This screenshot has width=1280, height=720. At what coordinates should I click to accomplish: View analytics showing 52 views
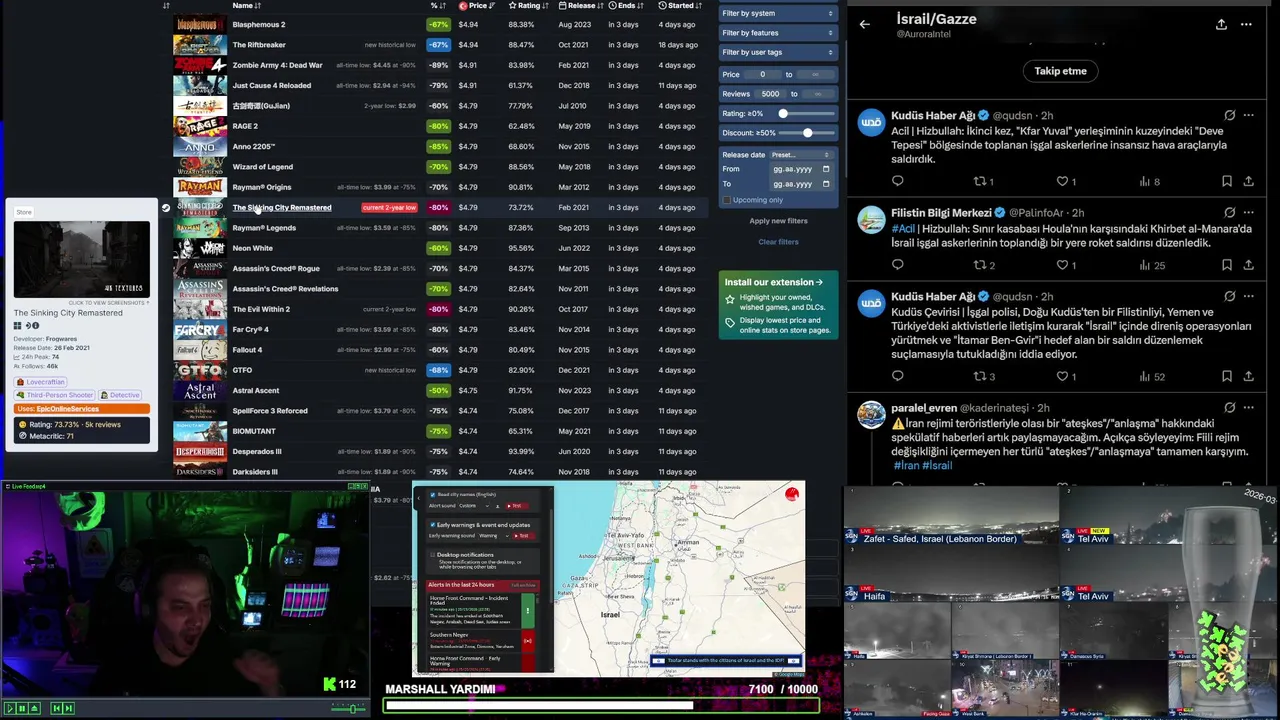tap(1152, 376)
